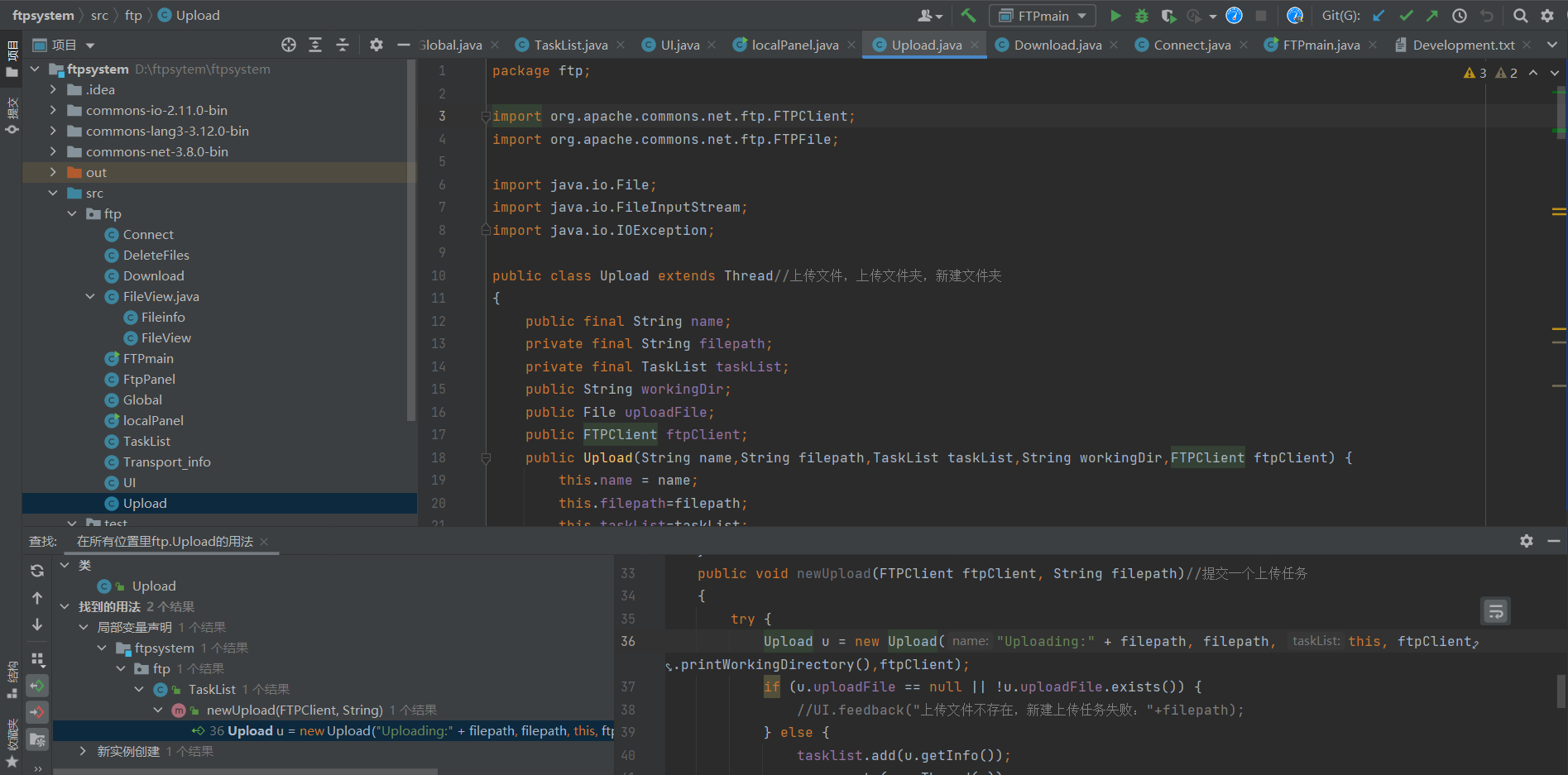Fold the import block at line 3
The image size is (1568, 775).
(x=486, y=117)
